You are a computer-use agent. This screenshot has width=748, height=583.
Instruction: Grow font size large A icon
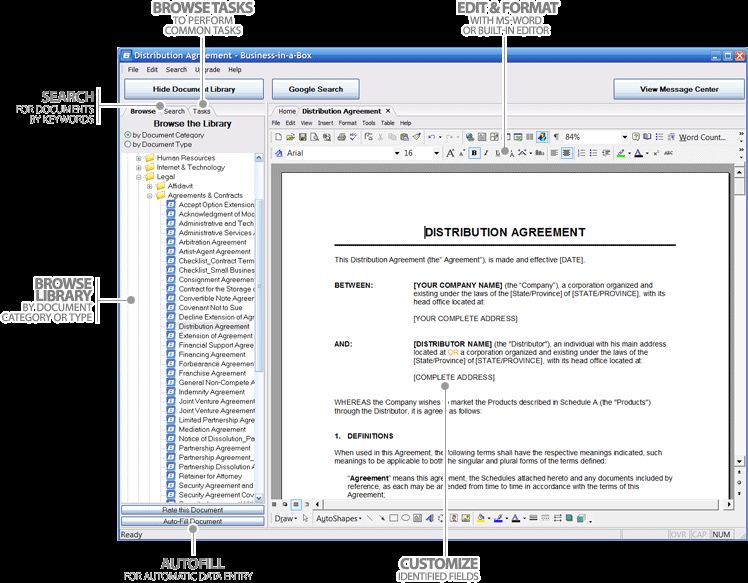[450, 153]
